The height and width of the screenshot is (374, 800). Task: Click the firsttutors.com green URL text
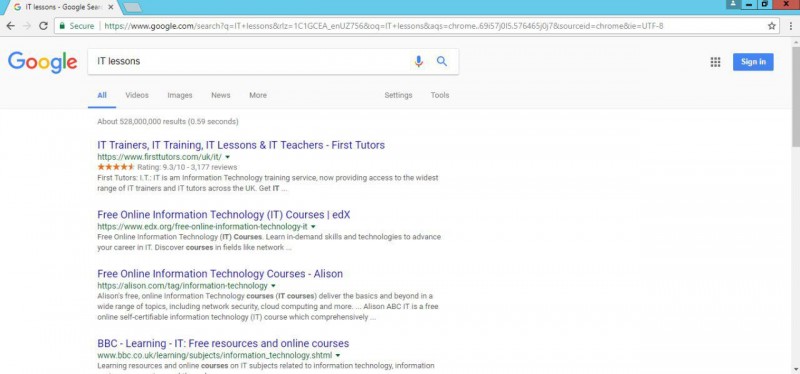coord(159,157)
